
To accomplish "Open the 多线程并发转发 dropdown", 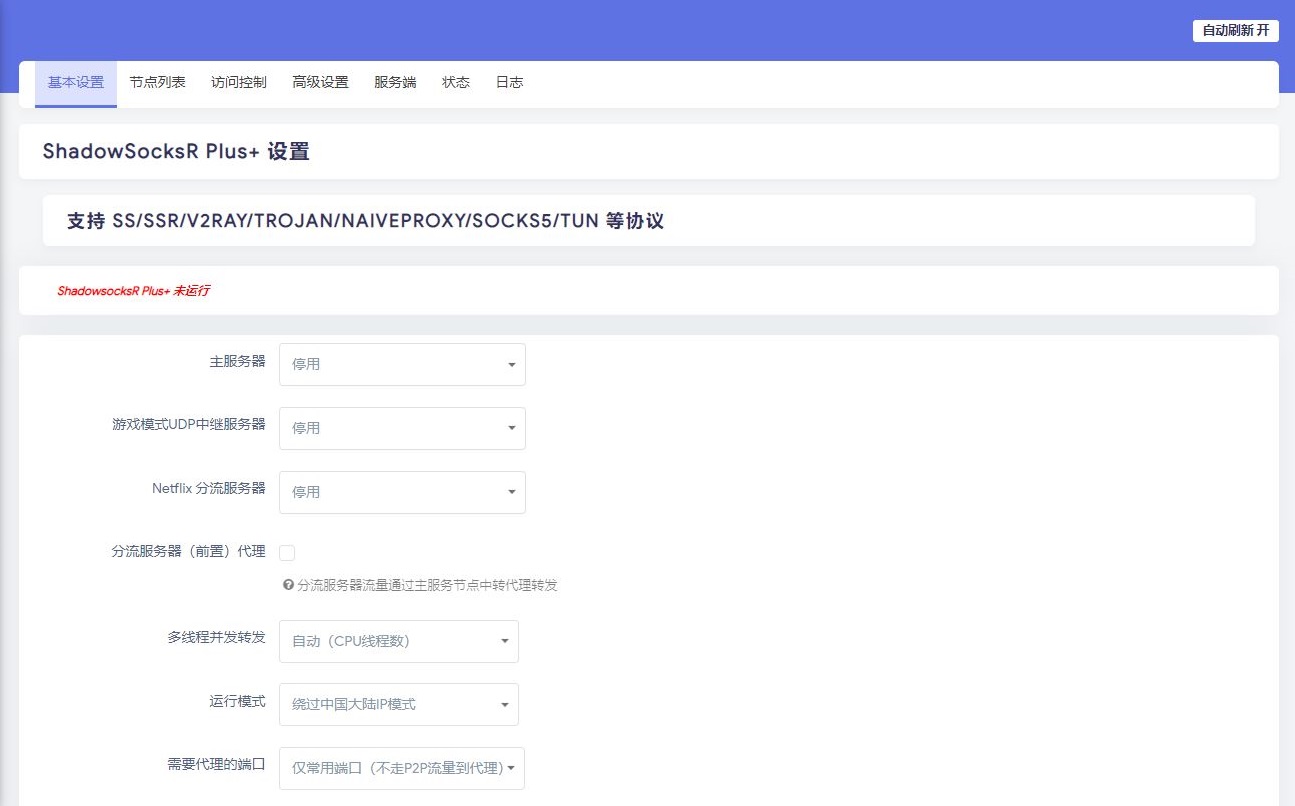I will click(399, 641).
